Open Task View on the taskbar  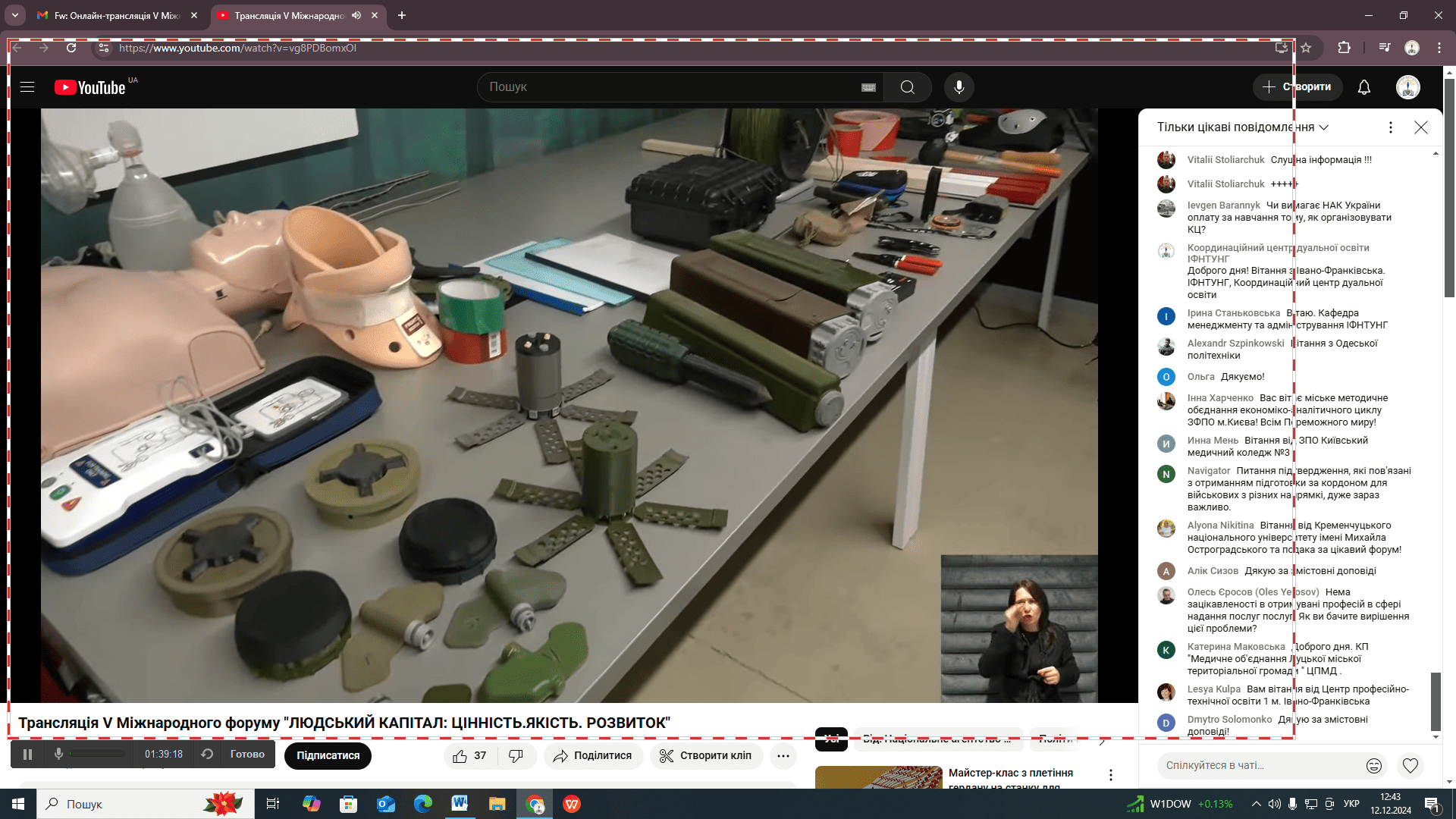pyautogui.click(x=273, y=804)
